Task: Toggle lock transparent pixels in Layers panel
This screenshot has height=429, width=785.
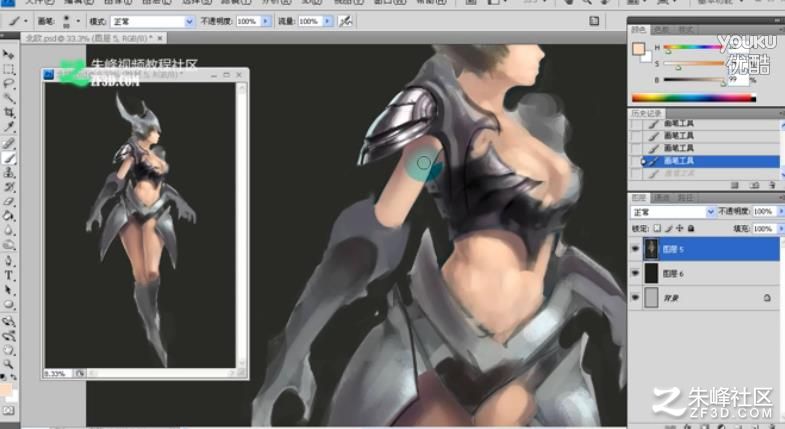Action: (x=657, y=228)
